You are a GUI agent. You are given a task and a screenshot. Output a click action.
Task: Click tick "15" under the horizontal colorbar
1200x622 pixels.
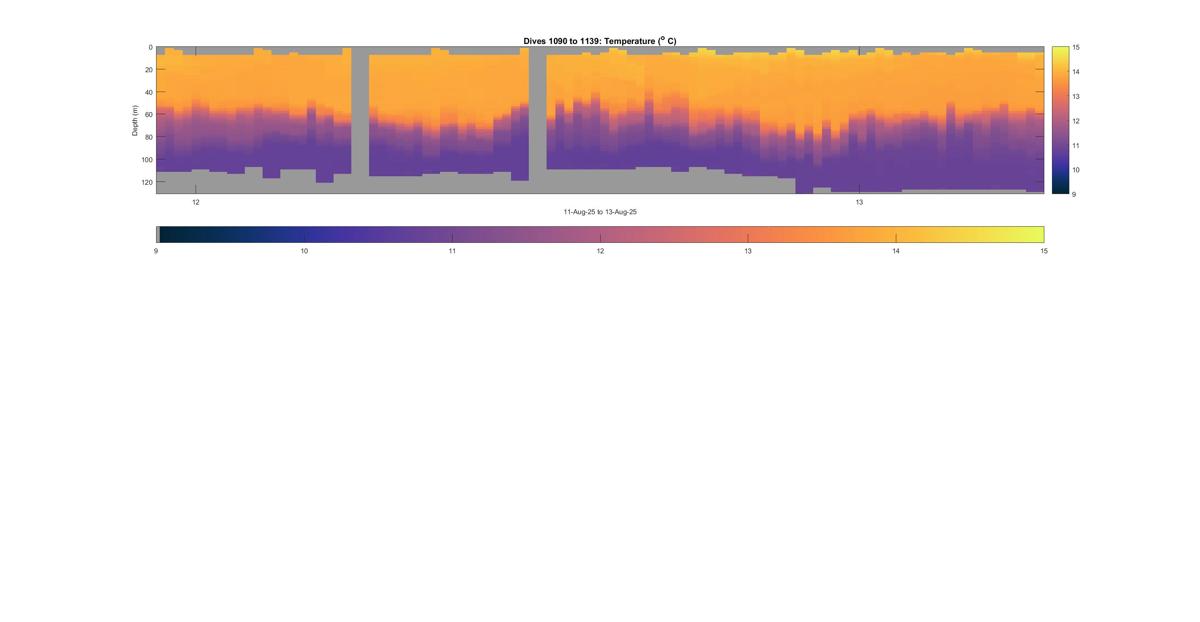[1044, 251]
